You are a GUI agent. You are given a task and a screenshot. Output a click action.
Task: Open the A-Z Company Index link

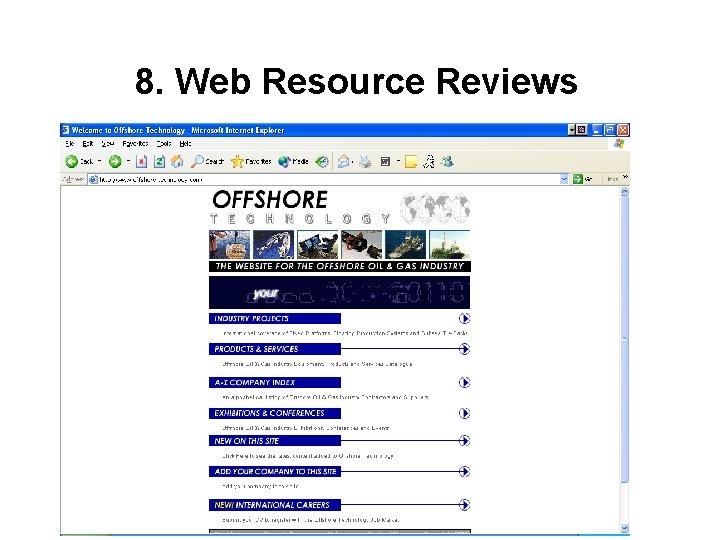click(x=275, y=382)
